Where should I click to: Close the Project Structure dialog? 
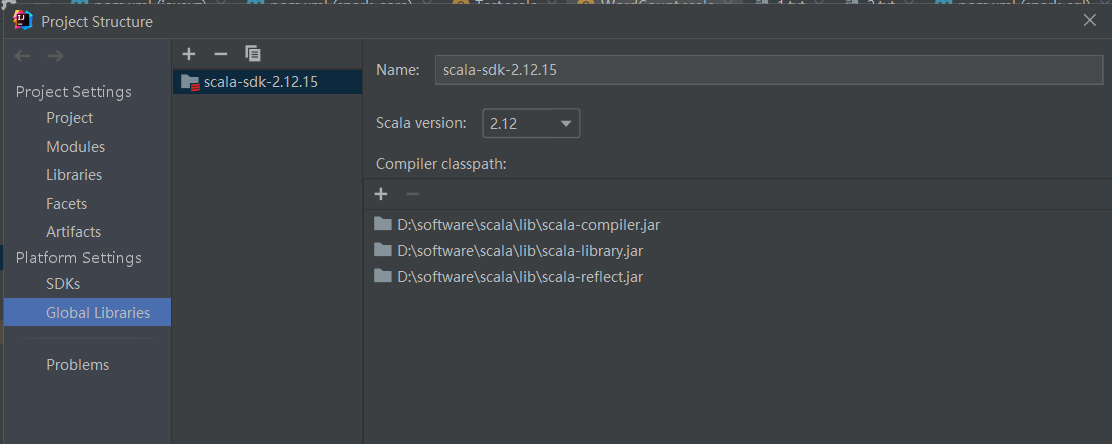[x=1090, y=21]
